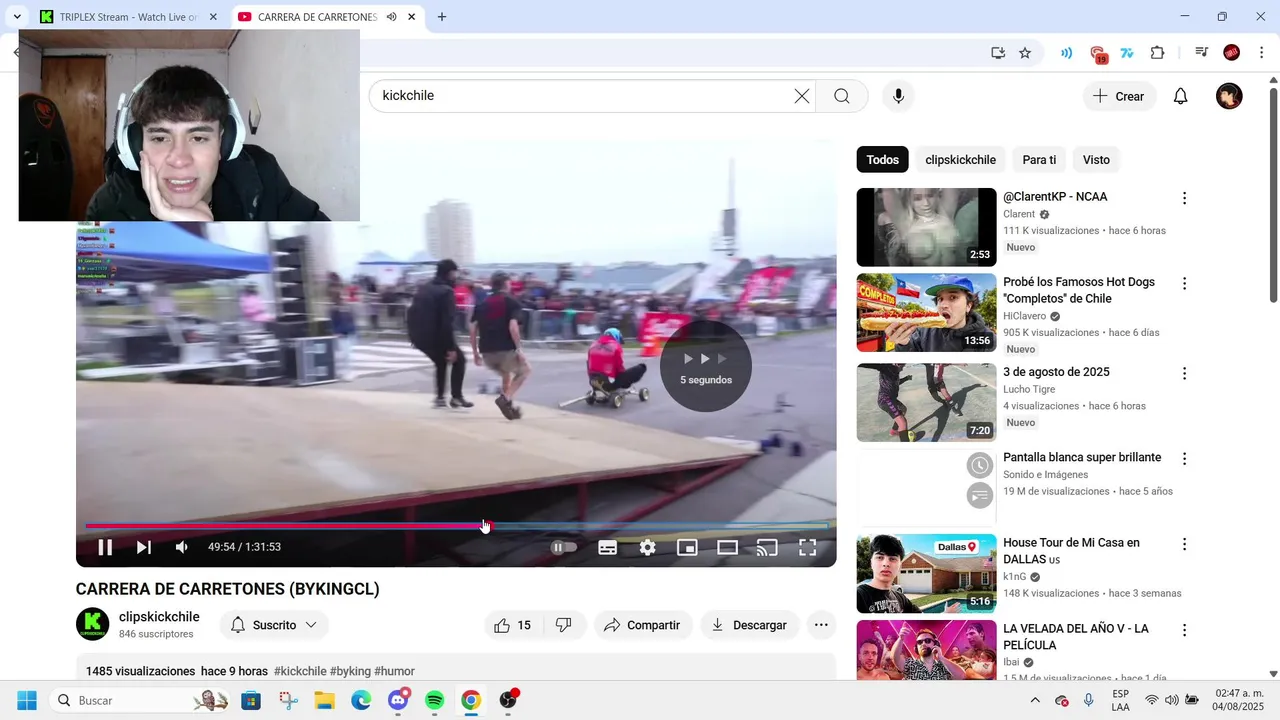Expand the Suscrito notification dropdown

click(x=274, y=625)
